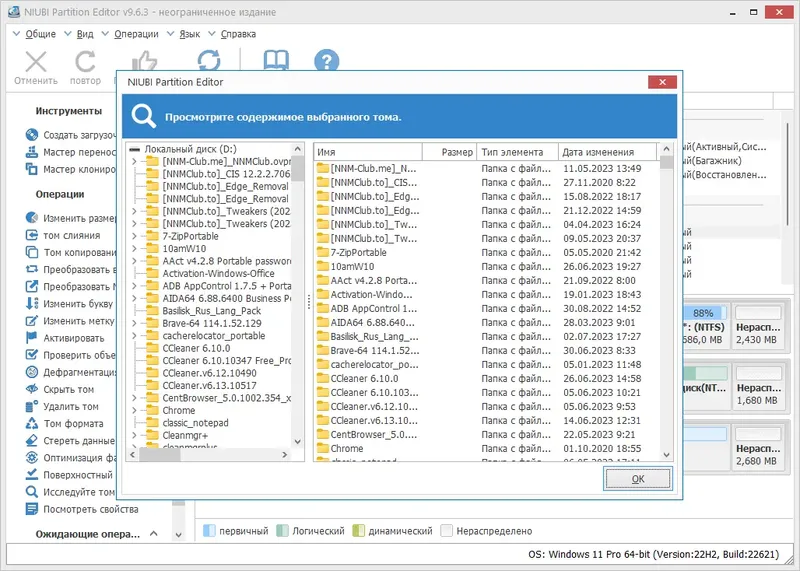Click the Дефрагментация icon
The image size is (800, 571).
(32, 372)
